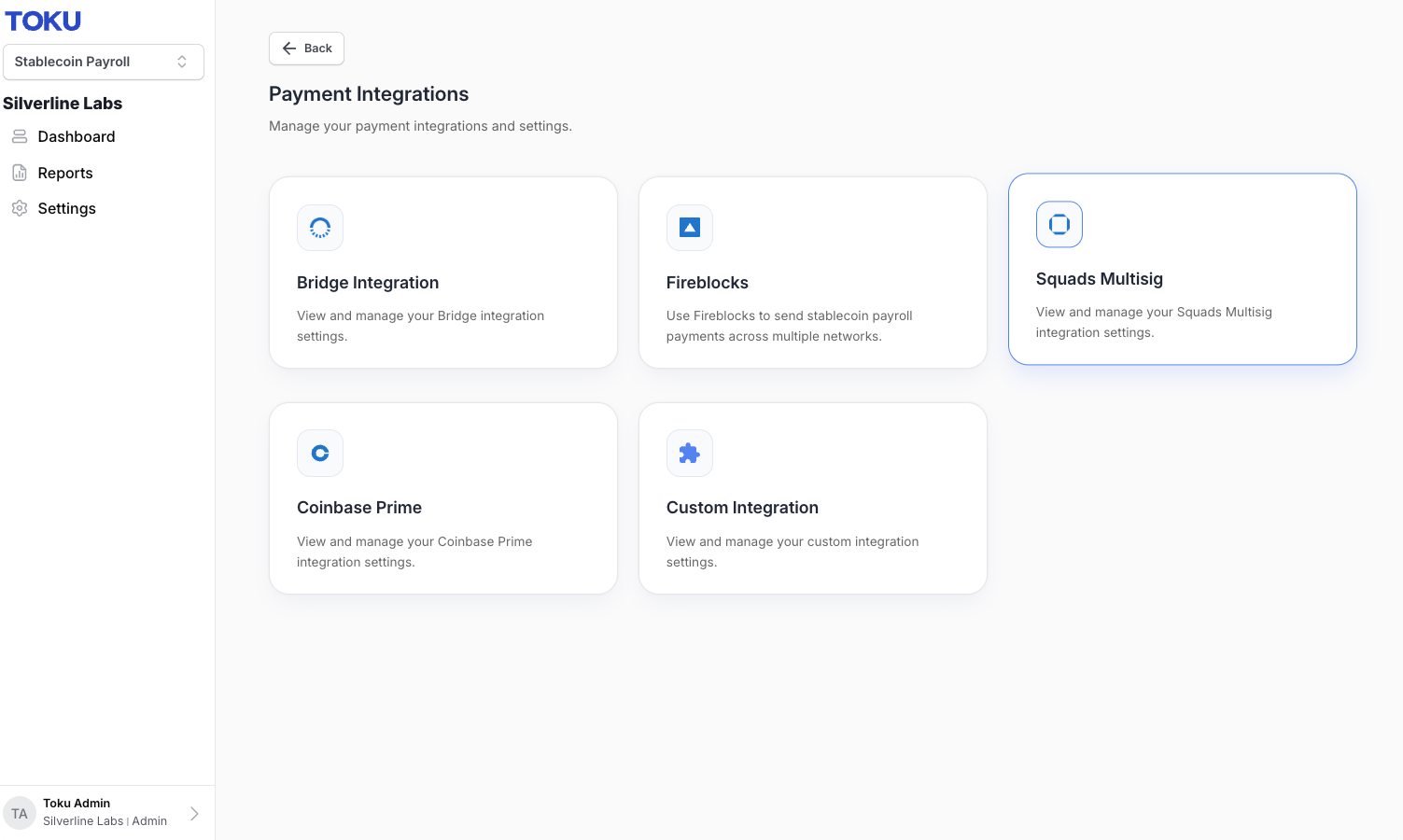Click the Reports document icon
Viewport: 1403px width, 840px height.
coord(20,173)
